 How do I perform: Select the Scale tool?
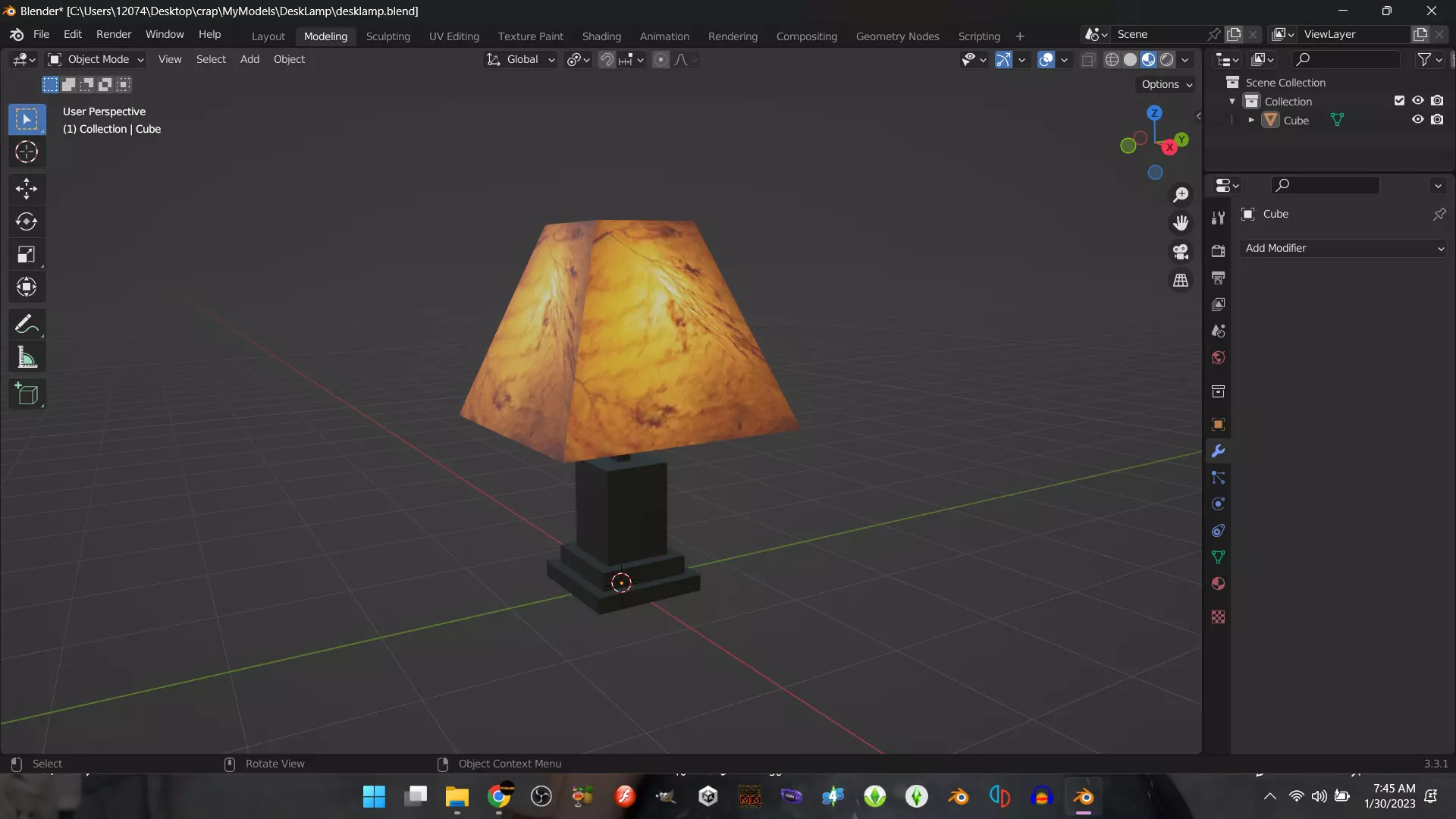(27, 254)
